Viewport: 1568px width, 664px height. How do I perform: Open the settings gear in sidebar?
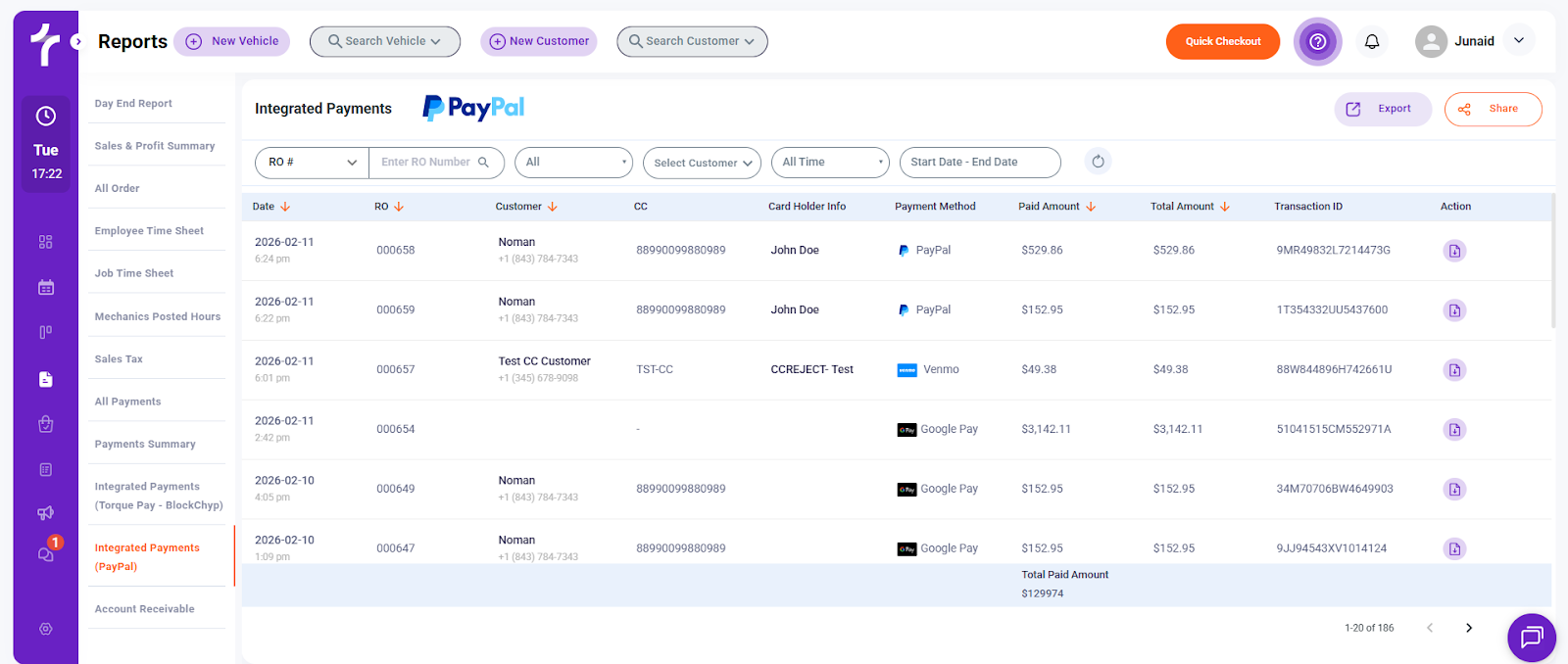(x=46, y=629)
